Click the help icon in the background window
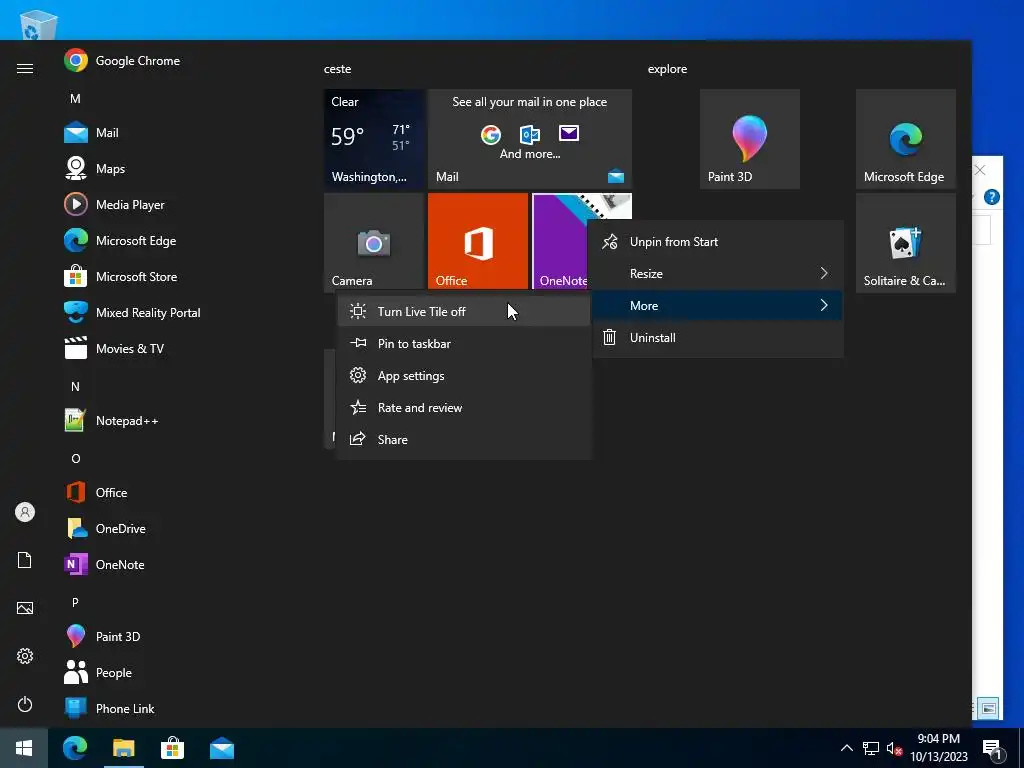Image resolution: width=1024 pixels, height=768 pixels. point(992,197)
